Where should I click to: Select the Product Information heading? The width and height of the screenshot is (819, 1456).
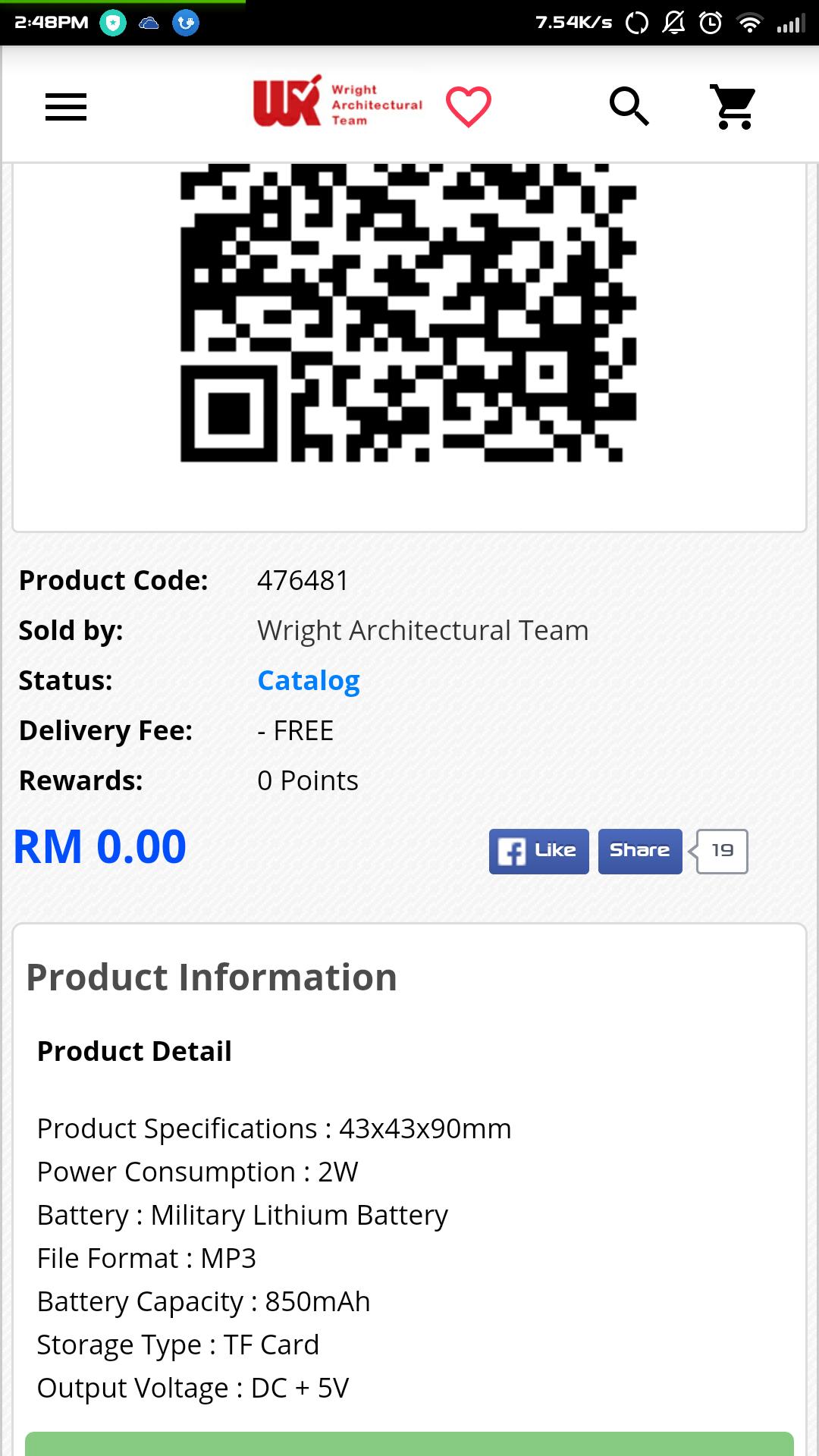pyautogui.click(x=212, y=977)
